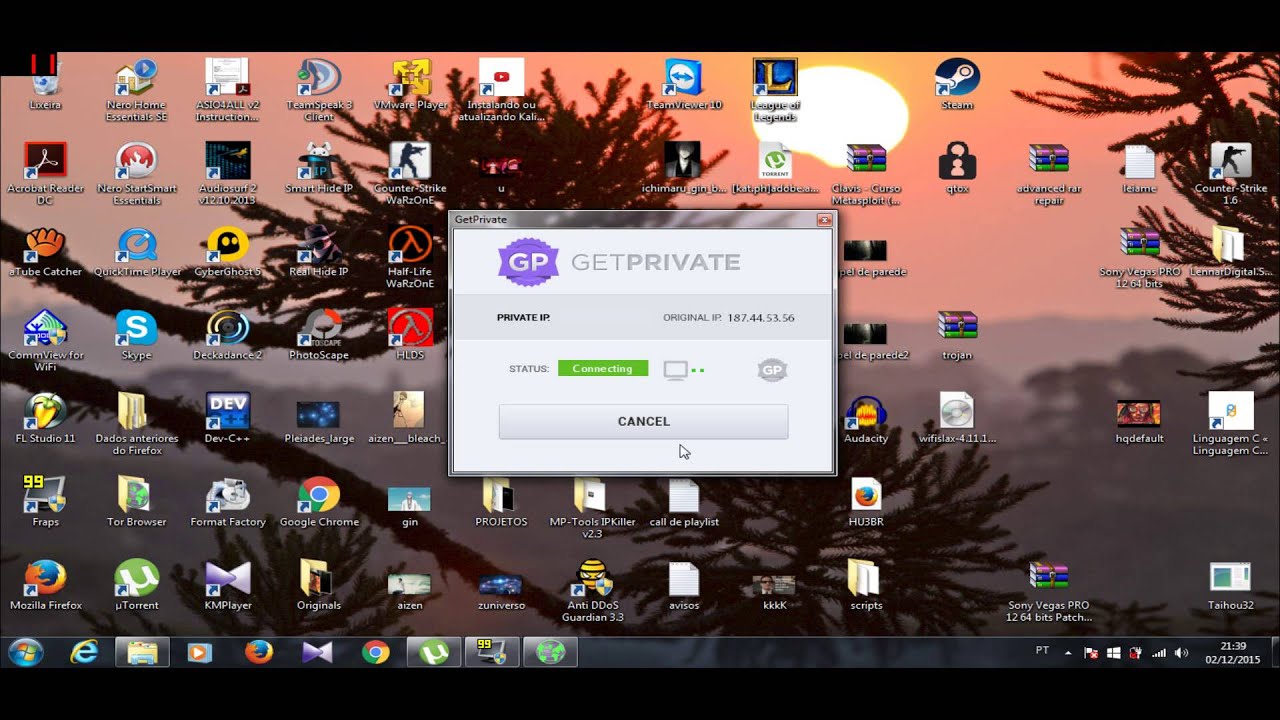The image size is (1280, 720).
Task: Open Fraps desktop shortcut
Action: 46,501
